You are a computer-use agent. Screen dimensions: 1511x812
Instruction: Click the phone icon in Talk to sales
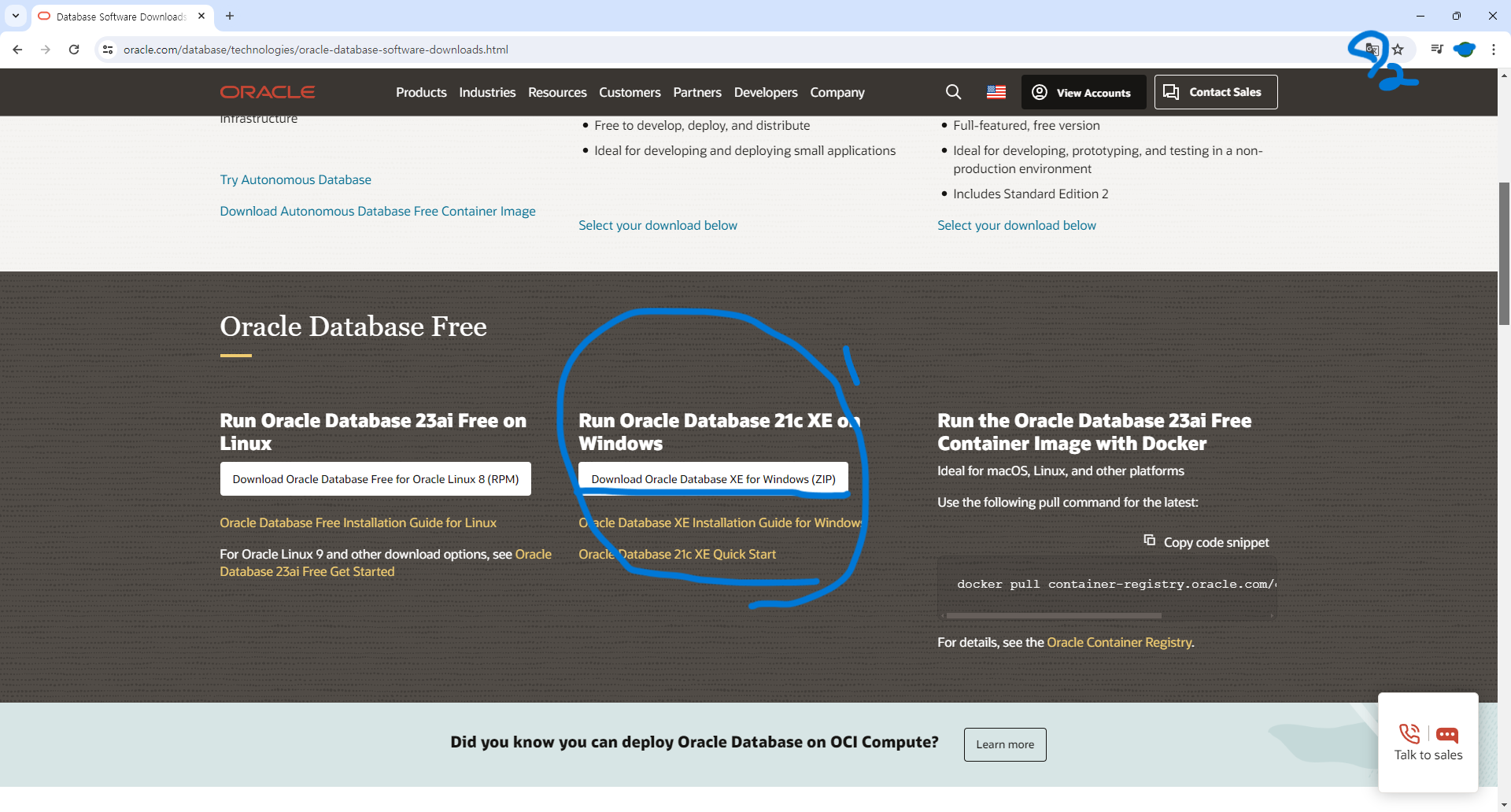[1409, 733]
